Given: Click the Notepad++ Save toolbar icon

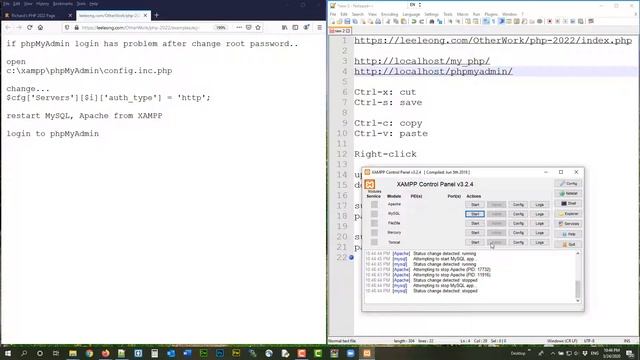Looking at the screenshot, I should pyautogui.click(x=347, y=21).
